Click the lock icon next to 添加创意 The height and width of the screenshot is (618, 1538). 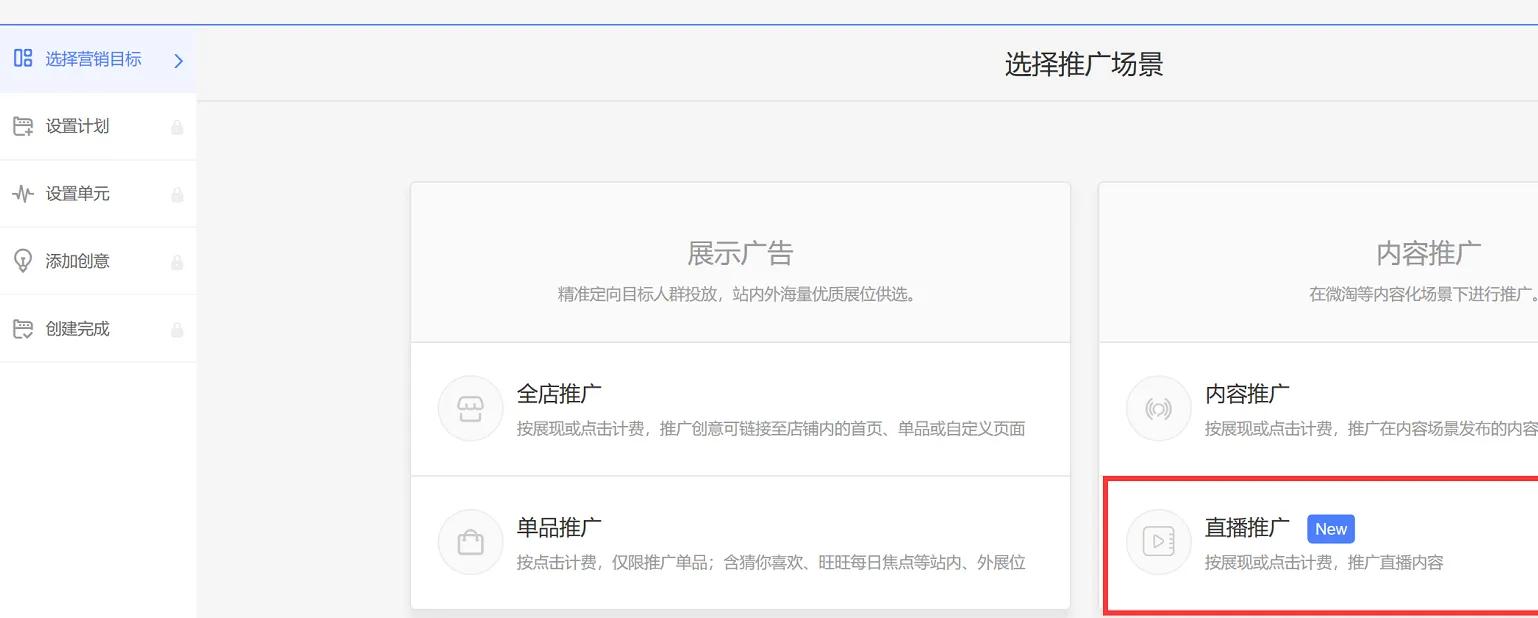(x=177, y=260)
